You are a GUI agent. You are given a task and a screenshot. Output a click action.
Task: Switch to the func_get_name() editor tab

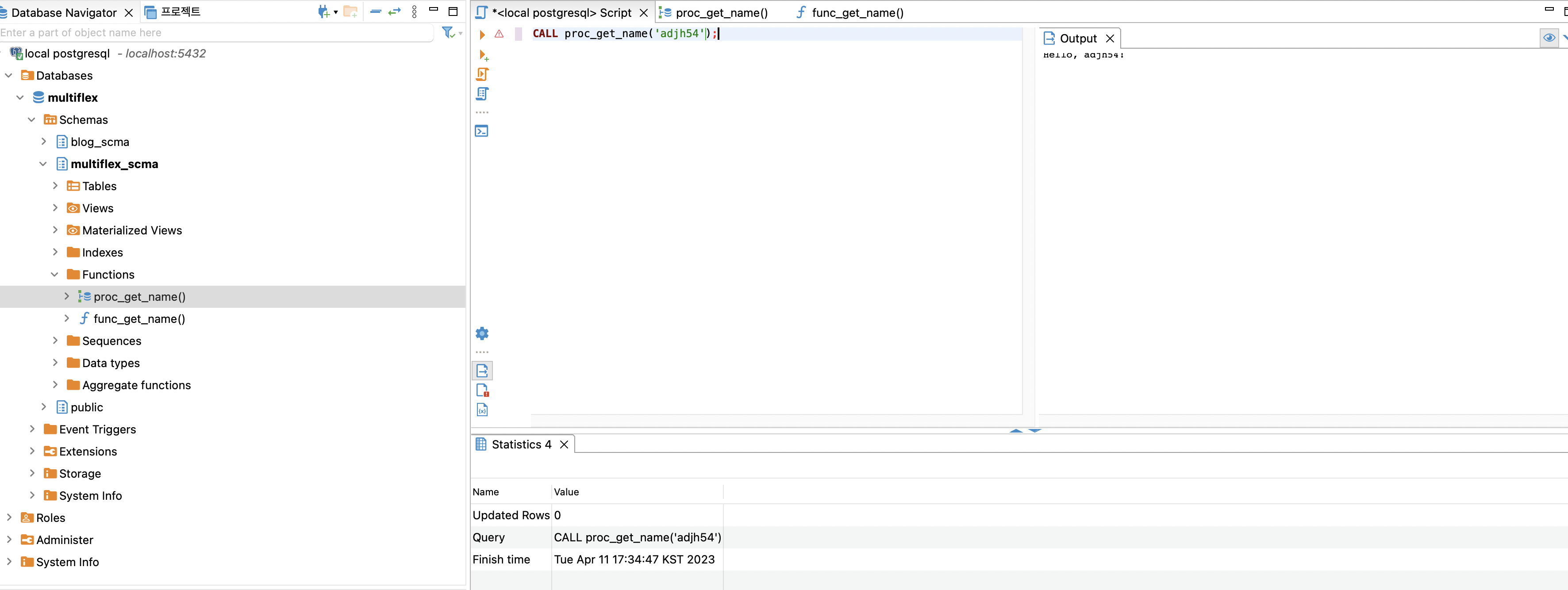(857, 13)
